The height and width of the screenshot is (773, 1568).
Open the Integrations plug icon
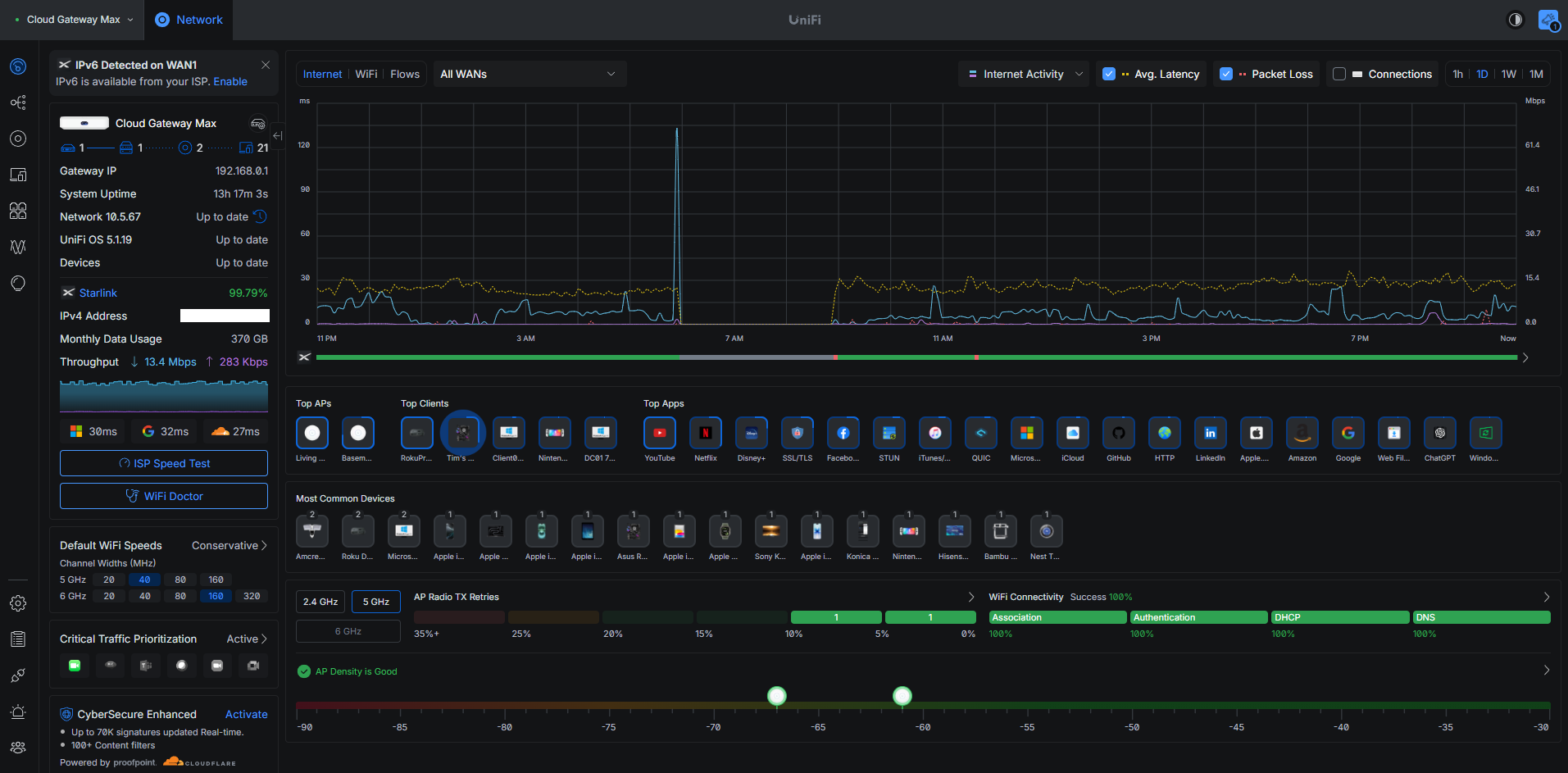tap(18, 675)
